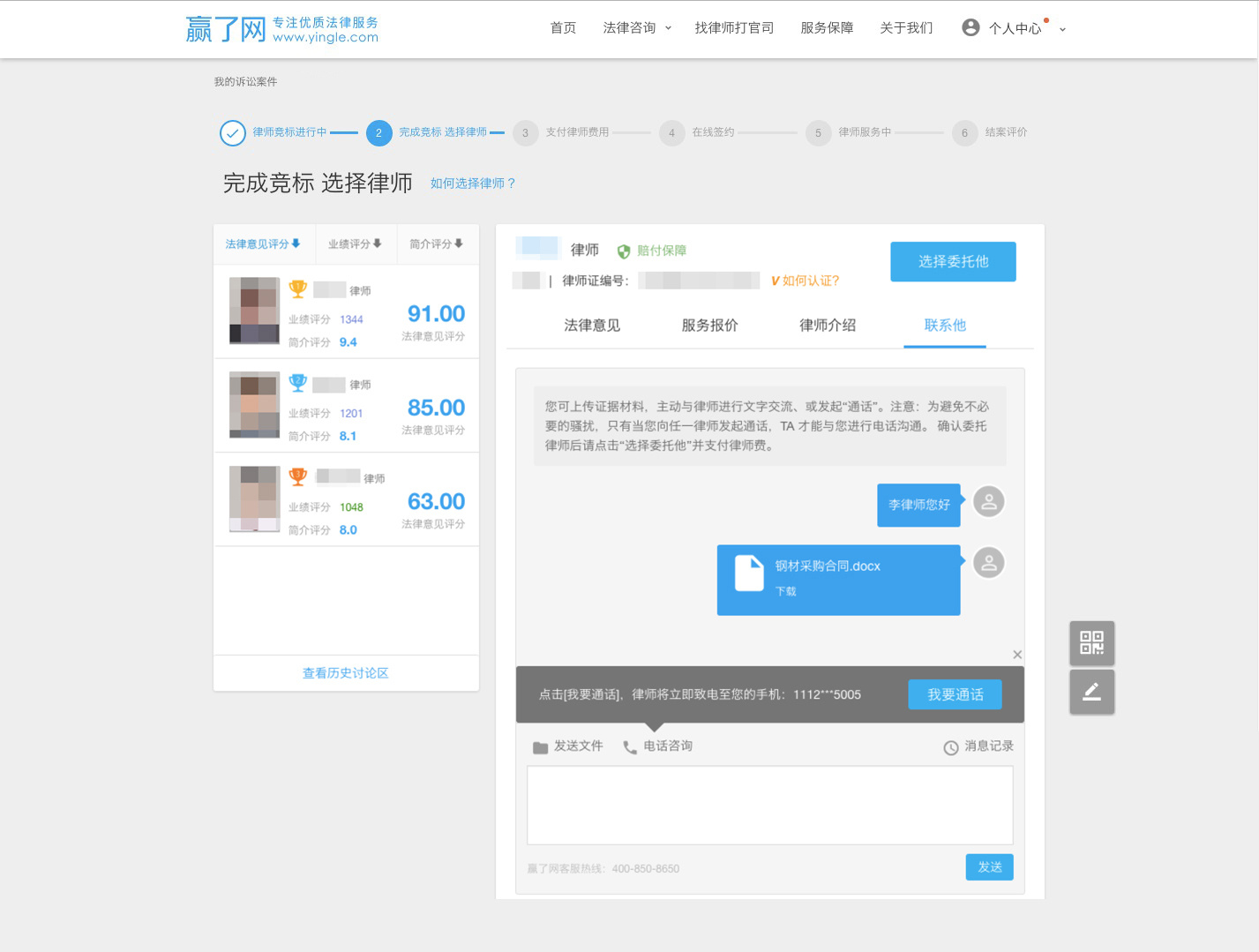Viewport: 1259px width, 952px height.
Task: Open 关于我们 nav item
Action: point(906,28)
